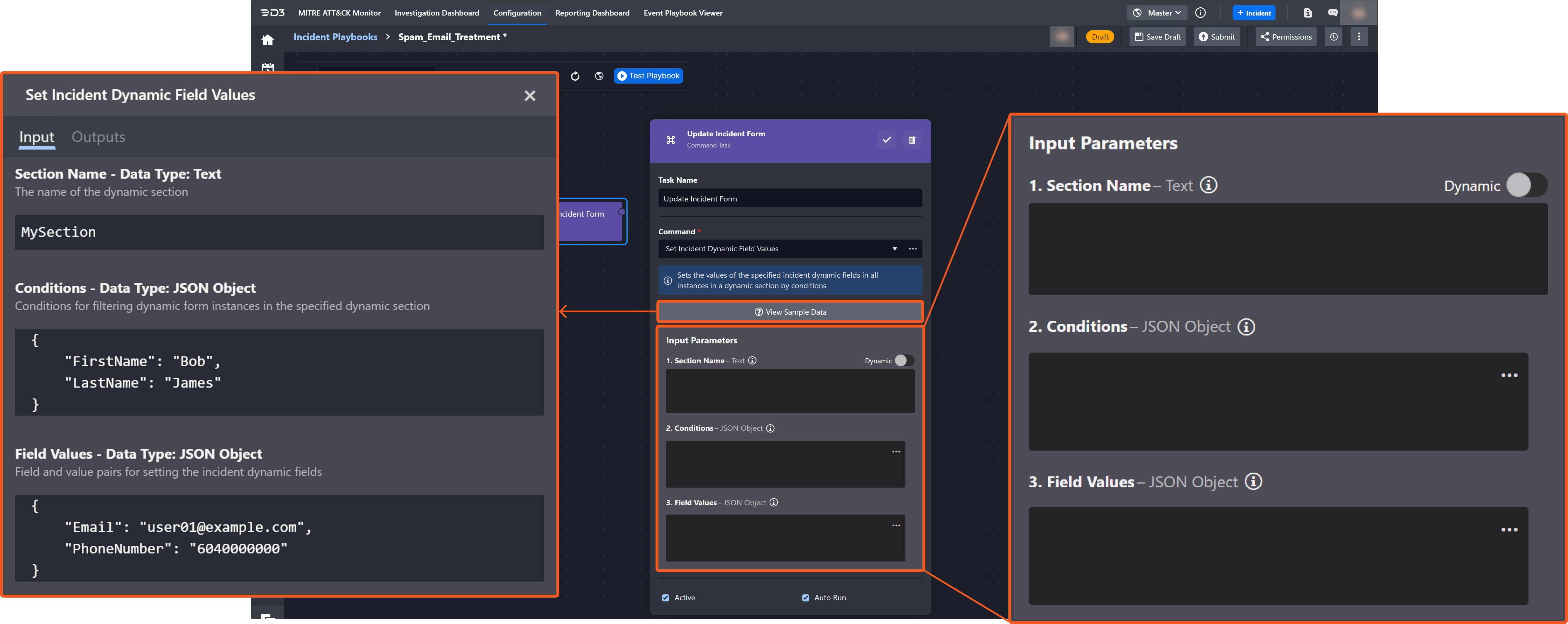Switch to the Input tab in the sample data popup
This screenshot has height=624, width=1568.
point(37,137)
